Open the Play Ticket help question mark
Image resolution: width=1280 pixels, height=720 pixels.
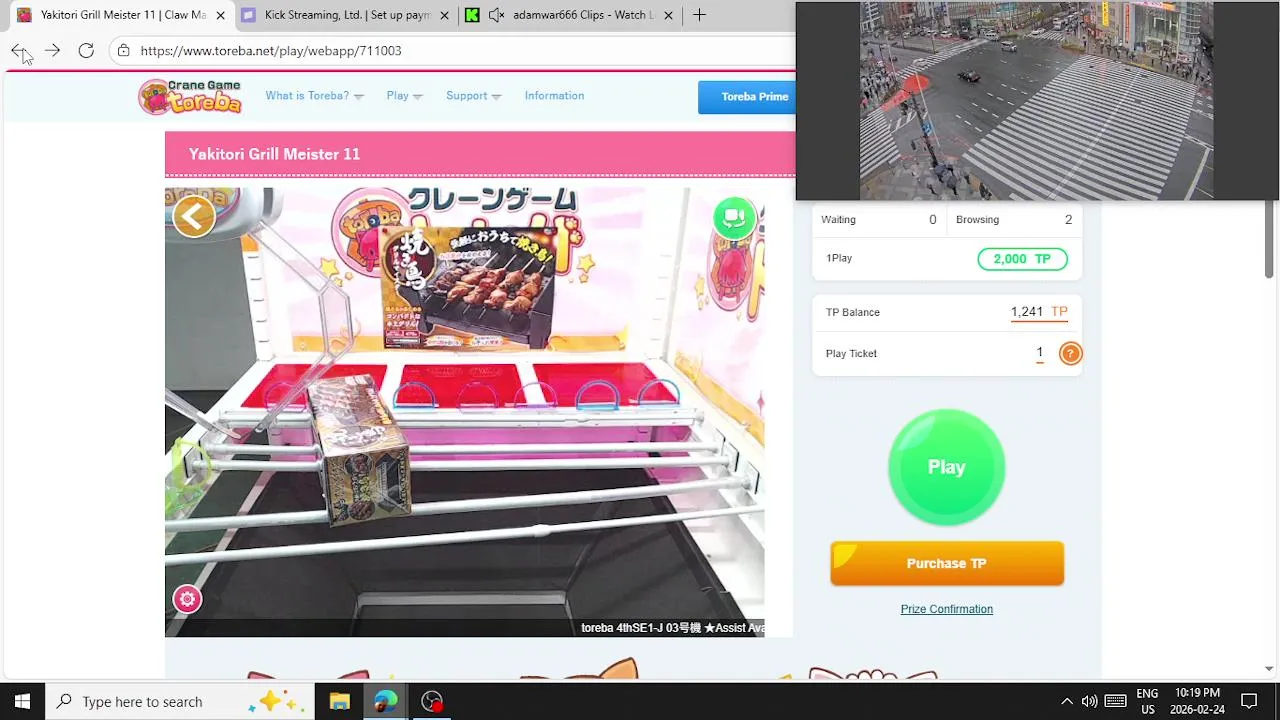click(1070, 353)
